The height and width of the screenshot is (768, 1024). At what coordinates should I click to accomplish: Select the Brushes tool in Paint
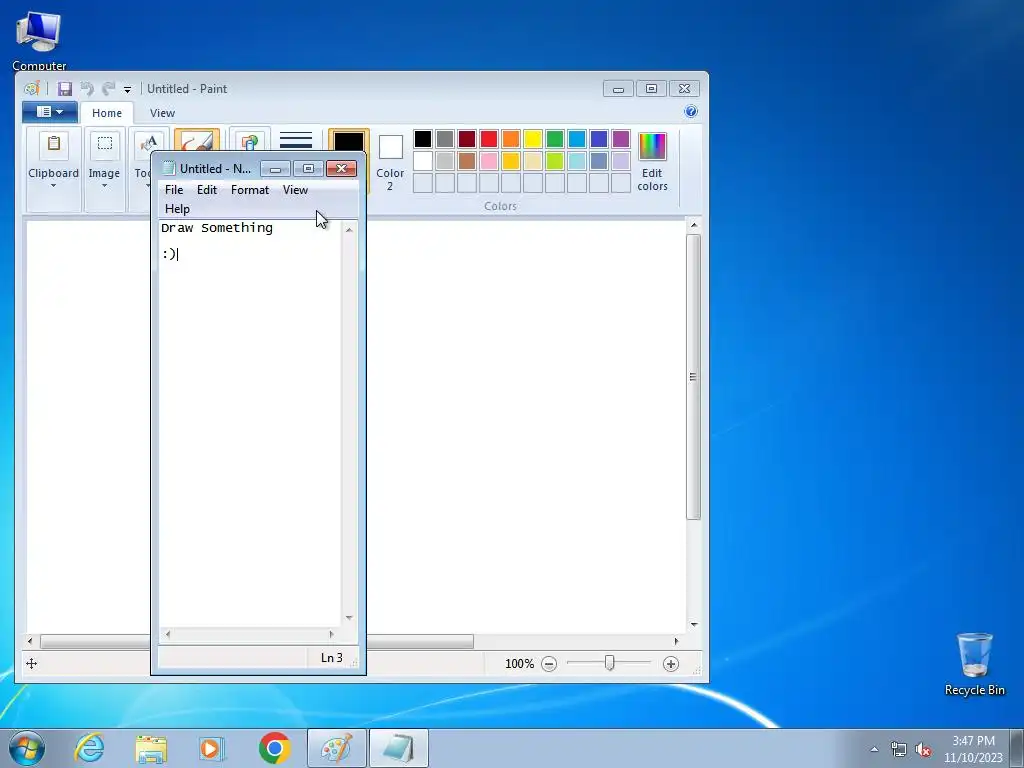197,140
